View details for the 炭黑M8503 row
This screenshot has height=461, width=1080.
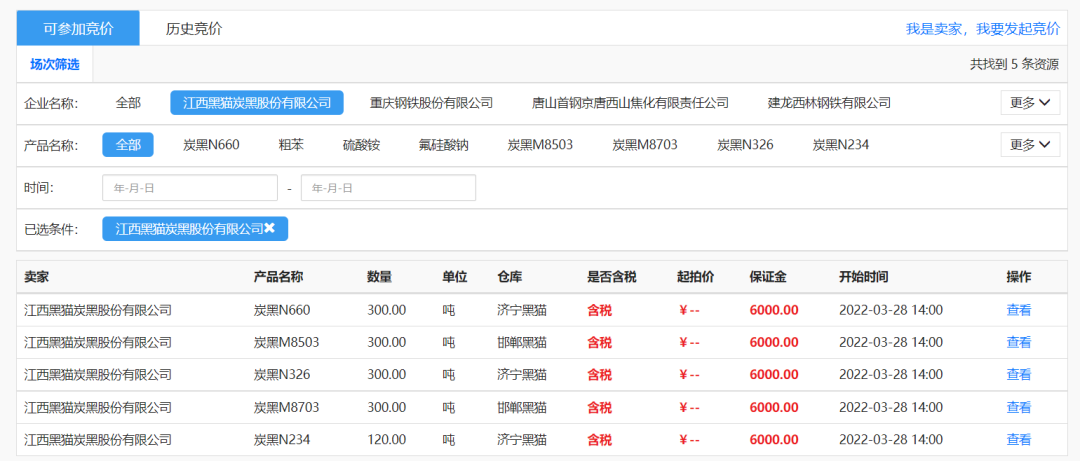[x=1019, y=342]
